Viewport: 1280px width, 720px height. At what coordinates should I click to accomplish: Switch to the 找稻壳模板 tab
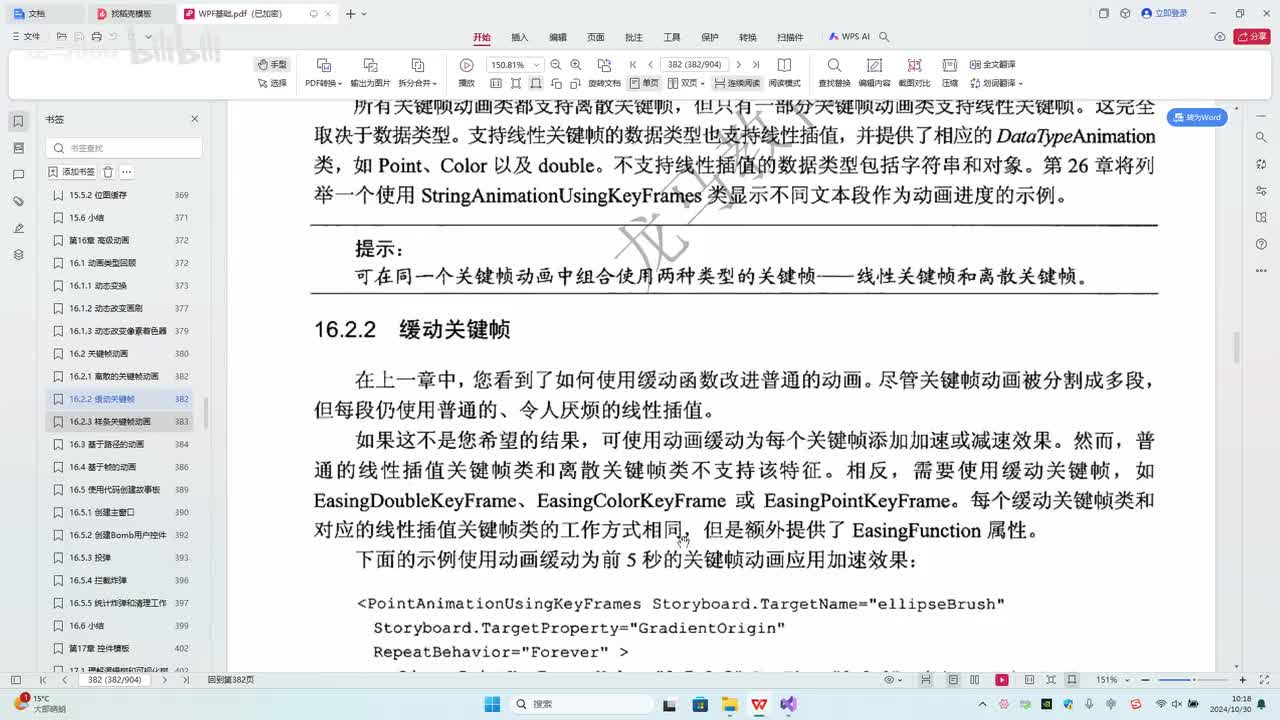[x=131, y=14]
